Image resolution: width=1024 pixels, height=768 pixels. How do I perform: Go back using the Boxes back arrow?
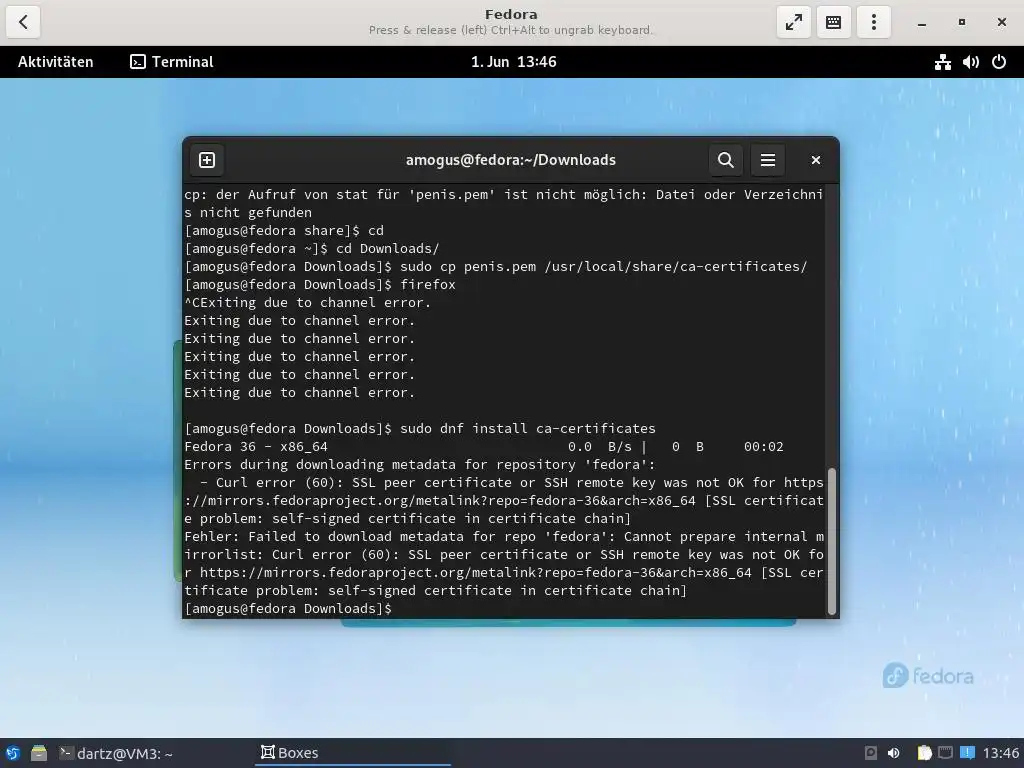pyautogui.click(x=24, y=22)
